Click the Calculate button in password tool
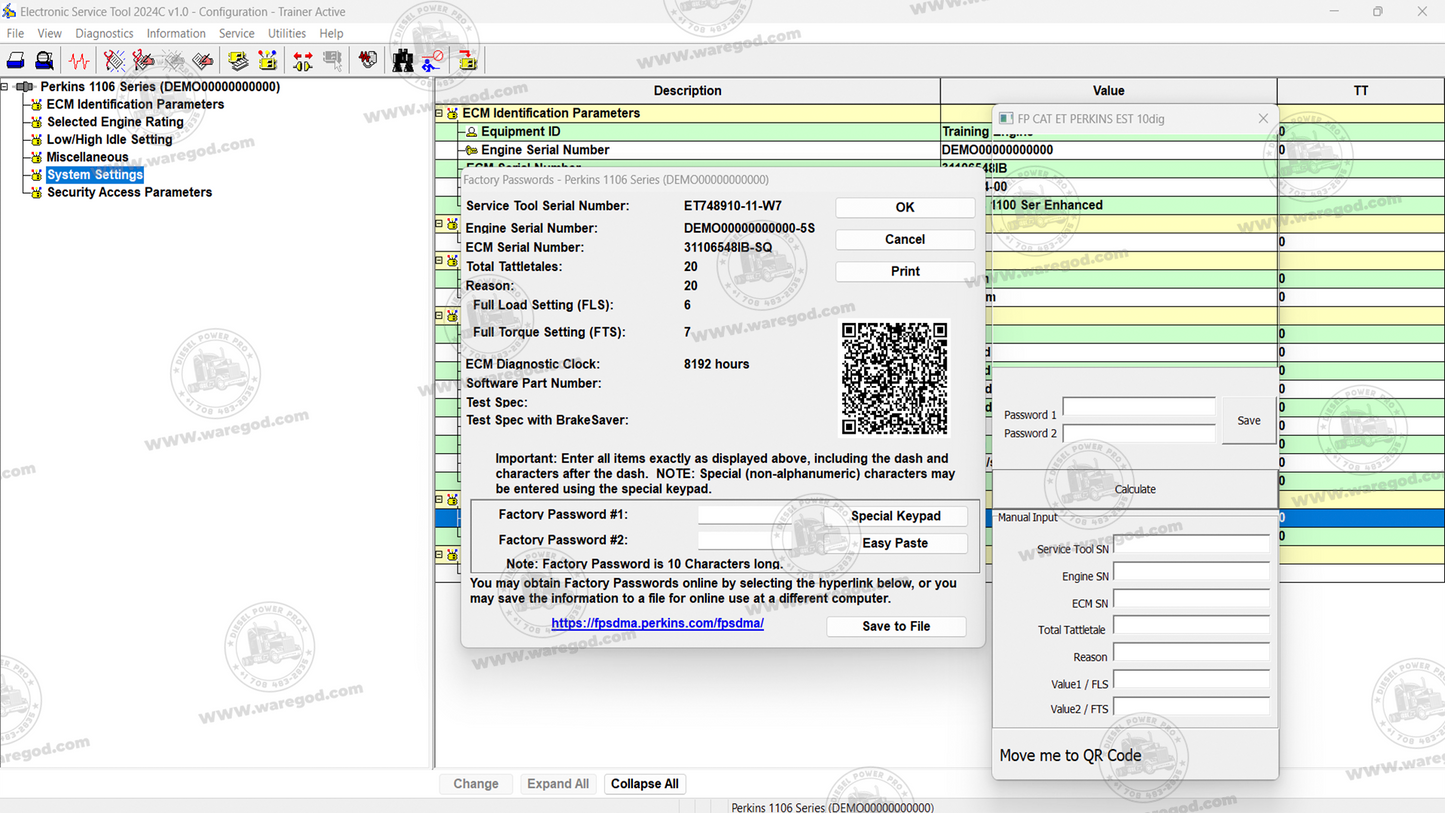1445x813 pixels. [1134, 489]
